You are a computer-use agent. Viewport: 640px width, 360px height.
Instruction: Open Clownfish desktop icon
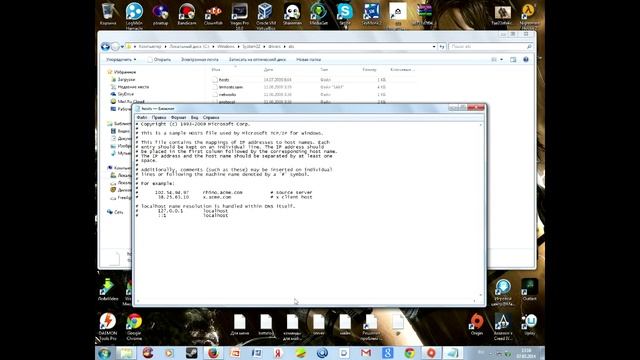click(213, 14)
